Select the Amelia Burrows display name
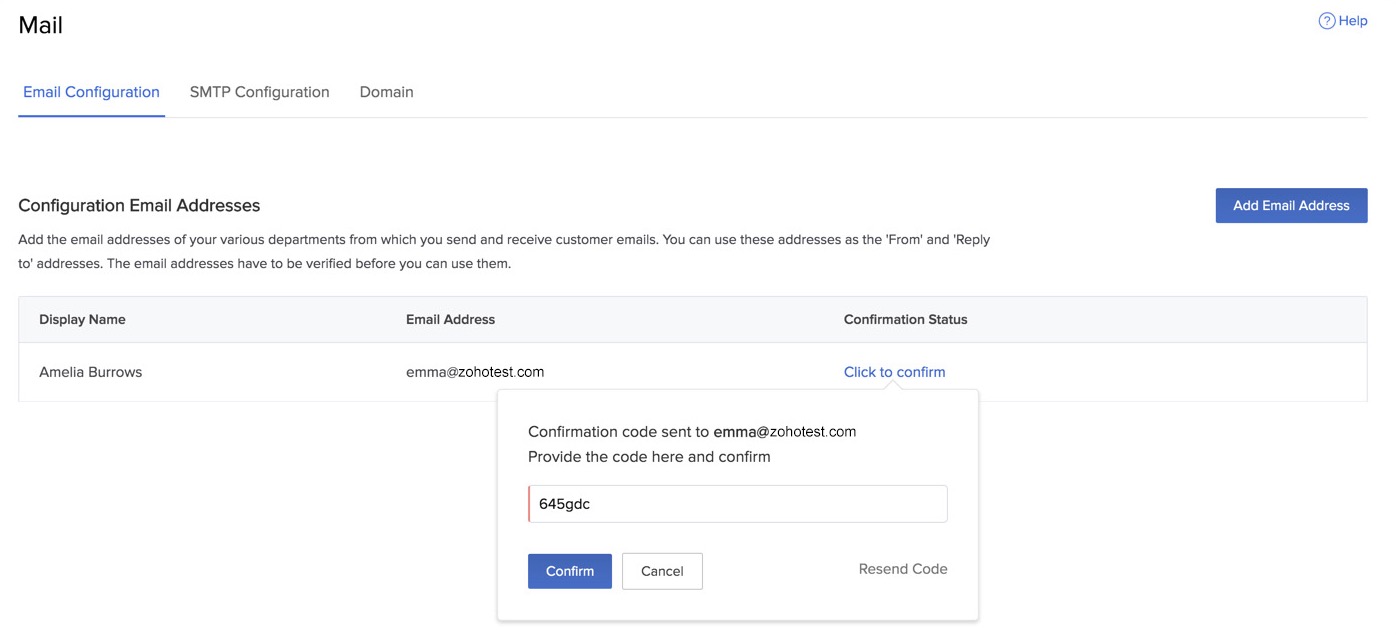The width and height of the screenshot is (1396, 635). coord(91,372)
